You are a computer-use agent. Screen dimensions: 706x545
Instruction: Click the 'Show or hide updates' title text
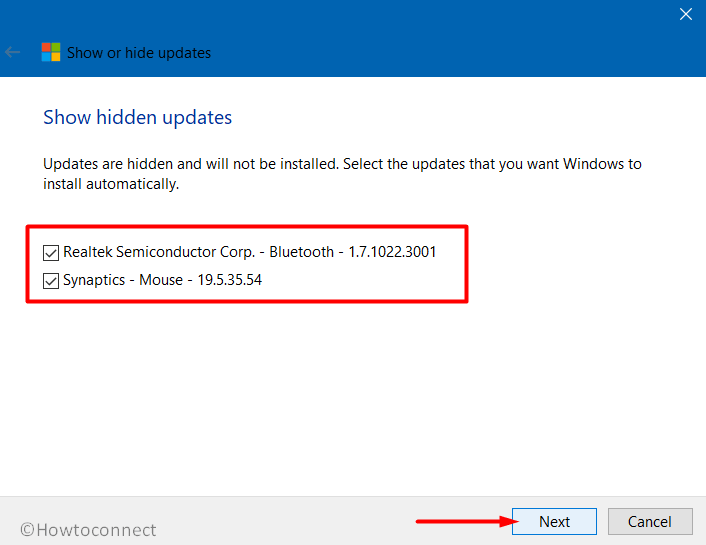click(139, 53)
